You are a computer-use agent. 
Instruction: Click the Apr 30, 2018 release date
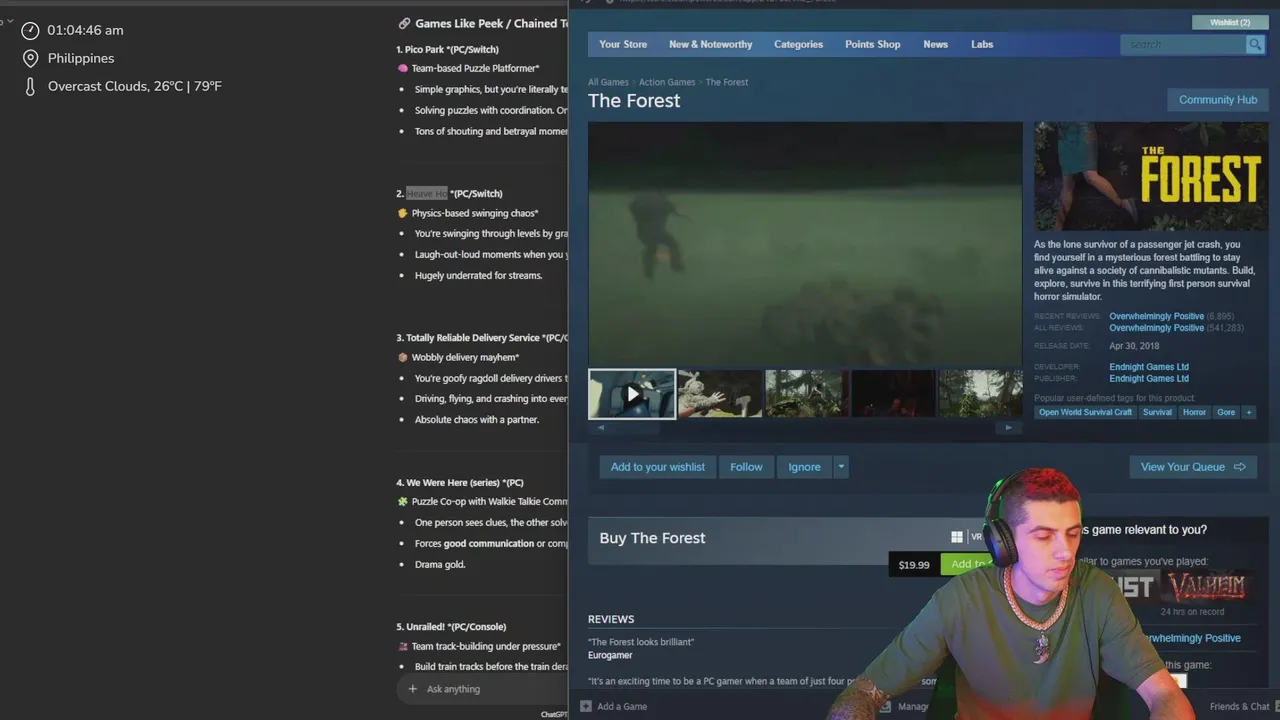[x=1134, y=346]
